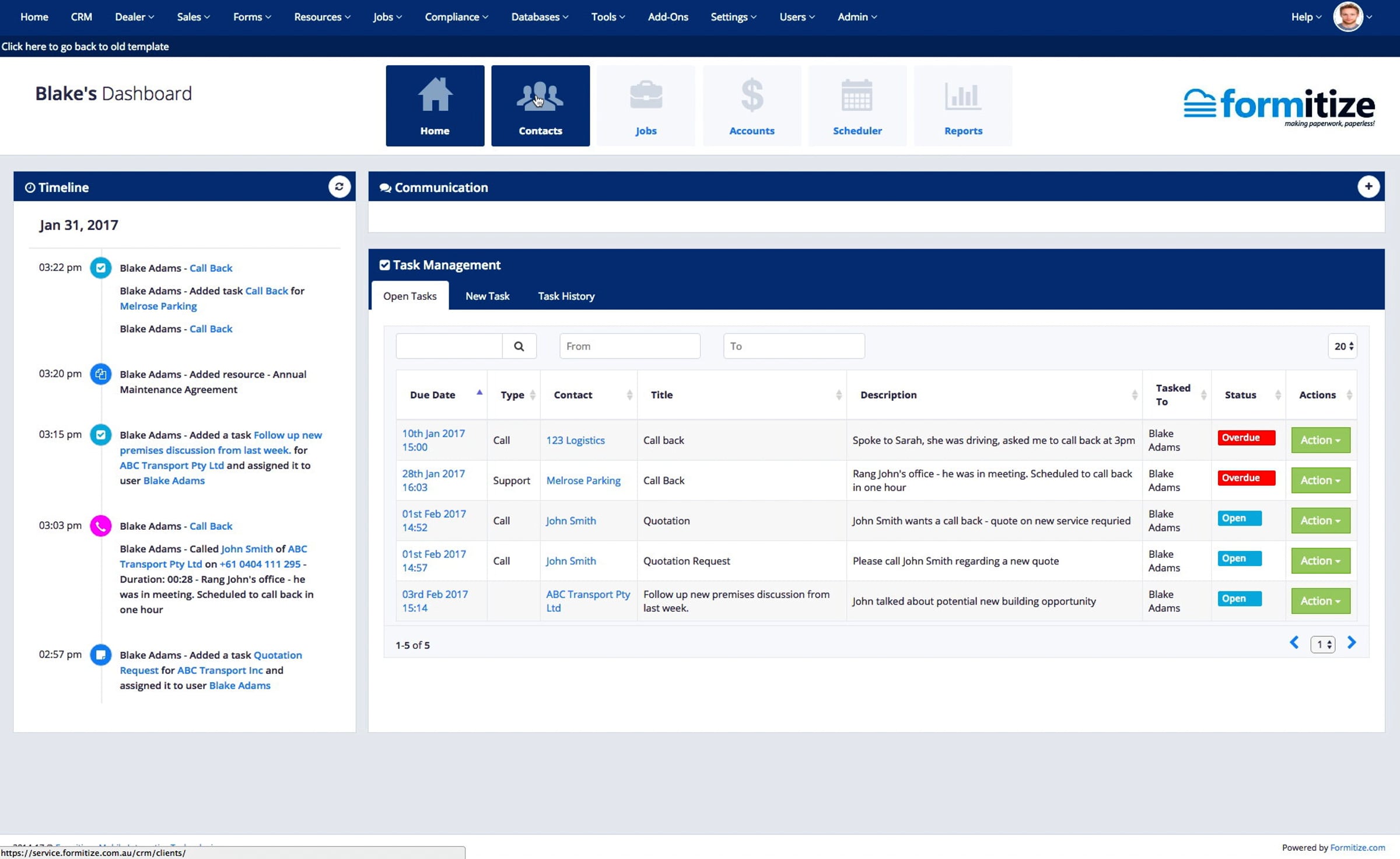Click the Communication plus icon
The height and width of the screenshot is (859, 1400).
[x=1368, y=187]
